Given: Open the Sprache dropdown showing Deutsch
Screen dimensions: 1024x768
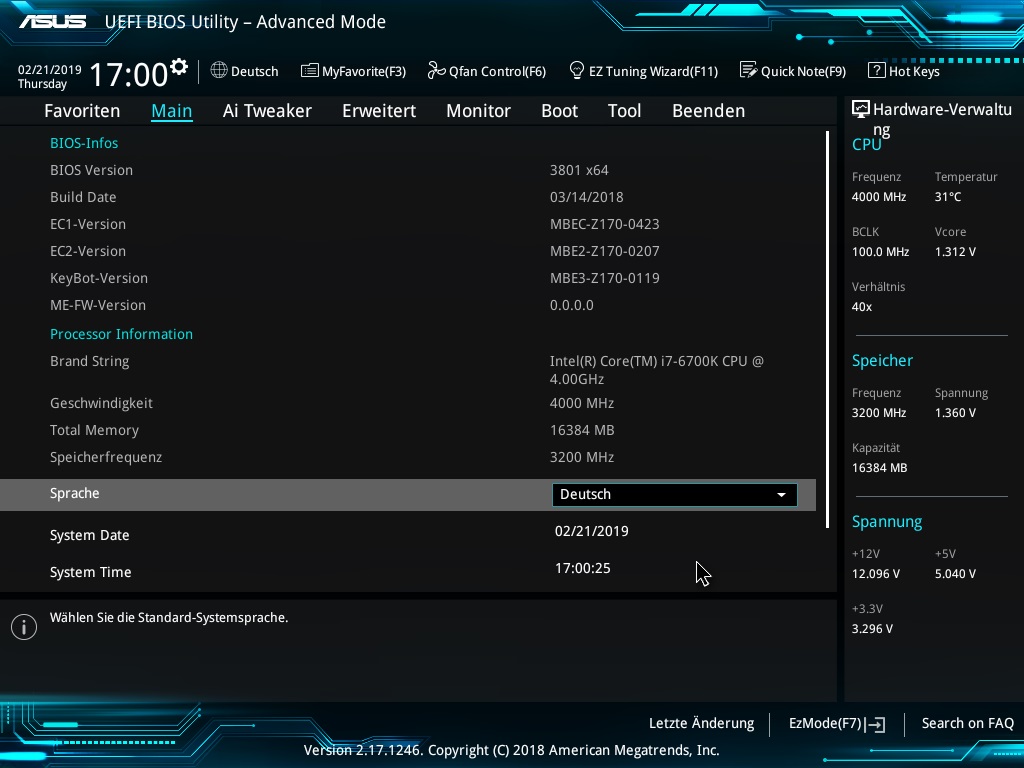Looking at the screenshot, I should pos(675,494).
